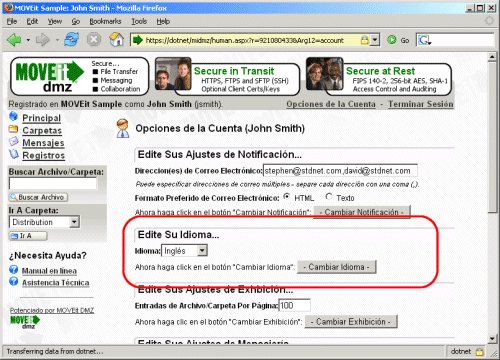The width and height of the screenshot is (500, 360).
Task: Click the Buscar Archivo/Carpeta search text field
Action: point(53,183)
